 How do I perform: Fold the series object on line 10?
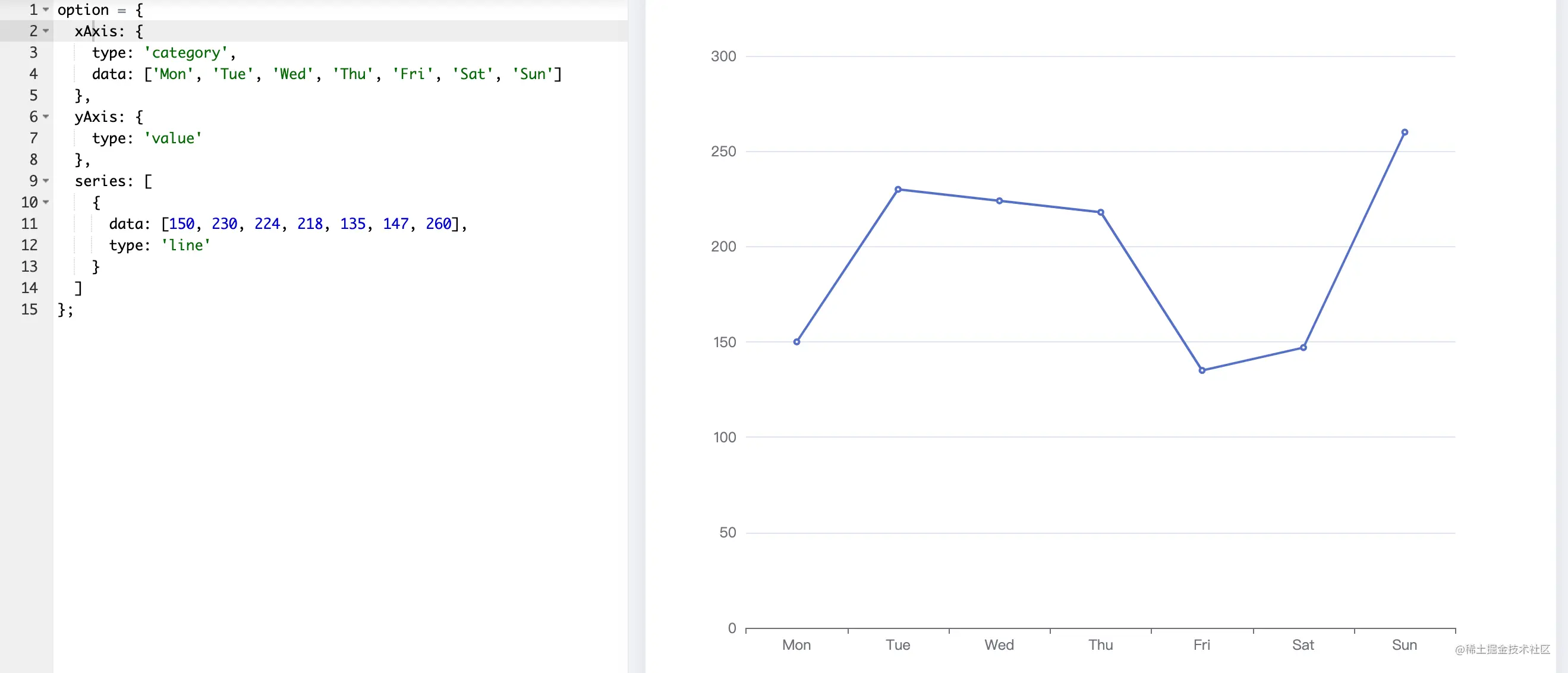coord(46,202)
